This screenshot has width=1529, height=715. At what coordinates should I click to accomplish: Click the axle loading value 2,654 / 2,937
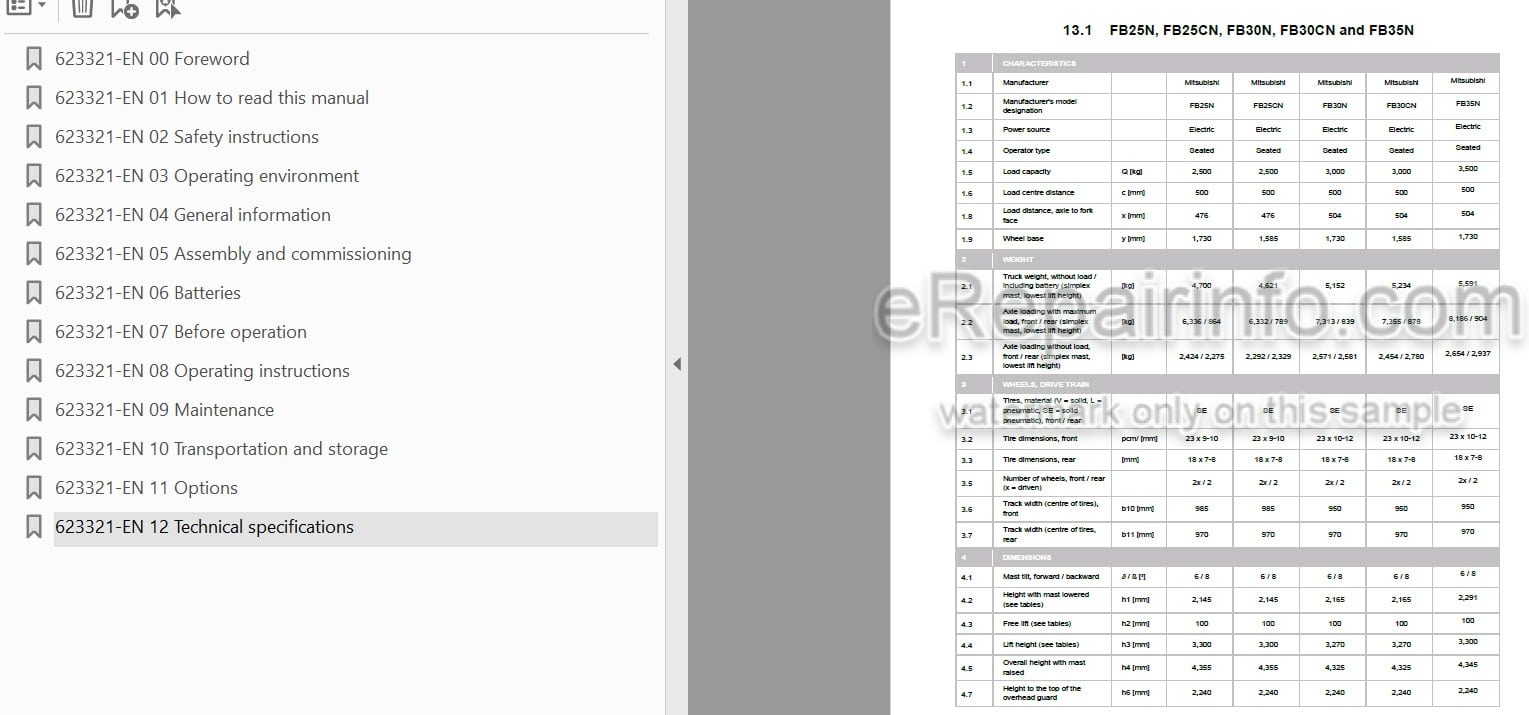click(1467, 353)
